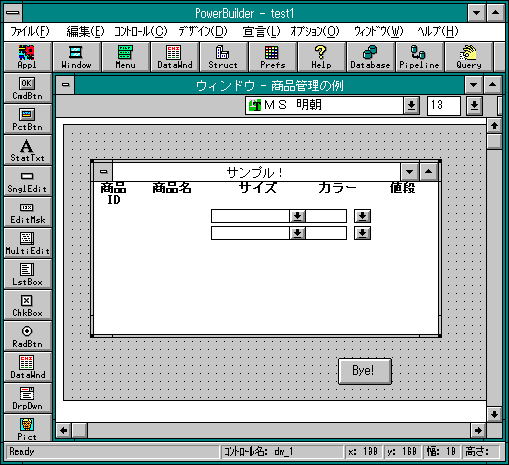Open the コントロール(C) menu

pos(140,32)
